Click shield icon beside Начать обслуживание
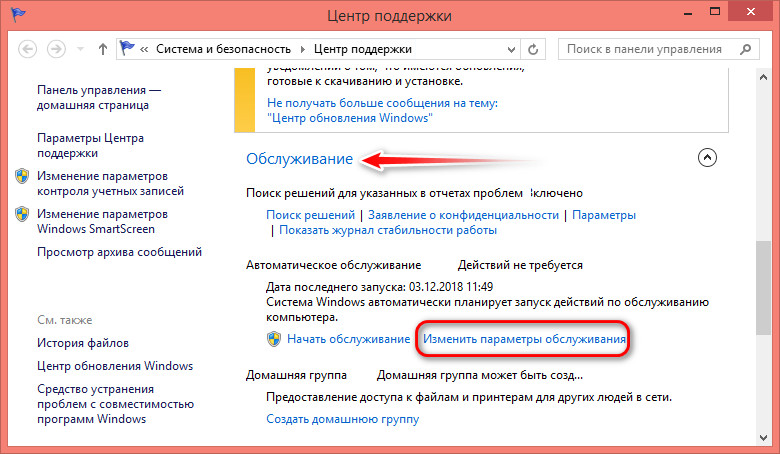The height and width of the screenshot is (454, 780). coord(274,339)
